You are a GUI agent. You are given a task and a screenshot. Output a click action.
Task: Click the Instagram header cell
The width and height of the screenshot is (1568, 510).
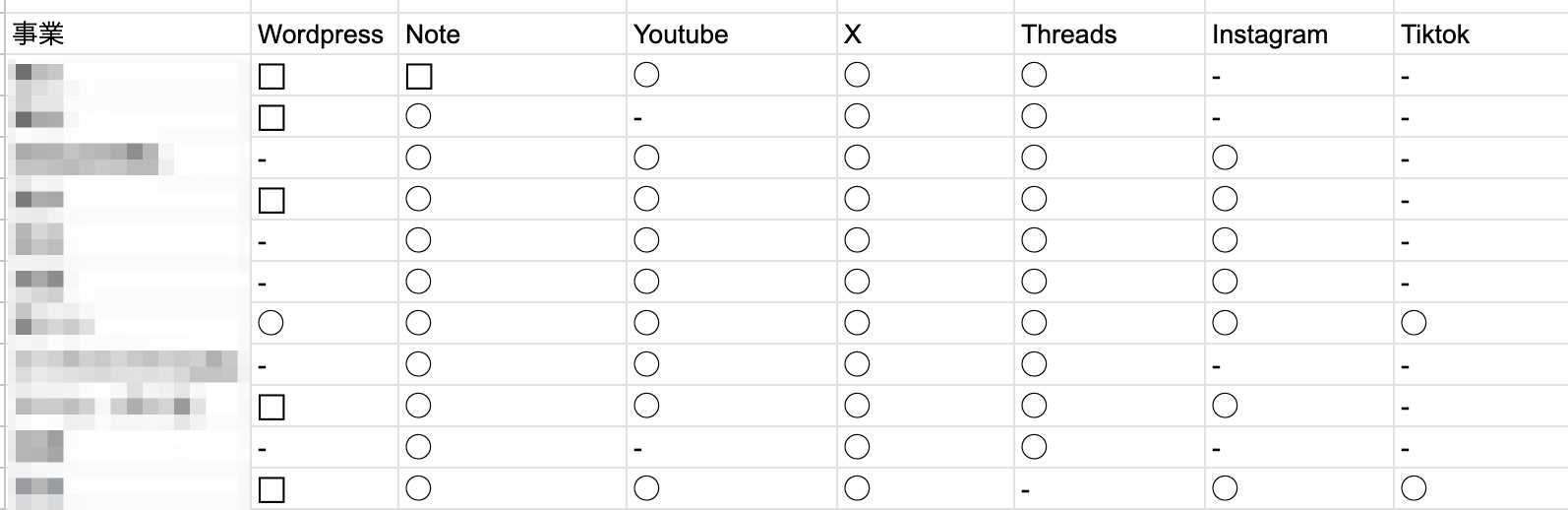[x=1299, y=34]
